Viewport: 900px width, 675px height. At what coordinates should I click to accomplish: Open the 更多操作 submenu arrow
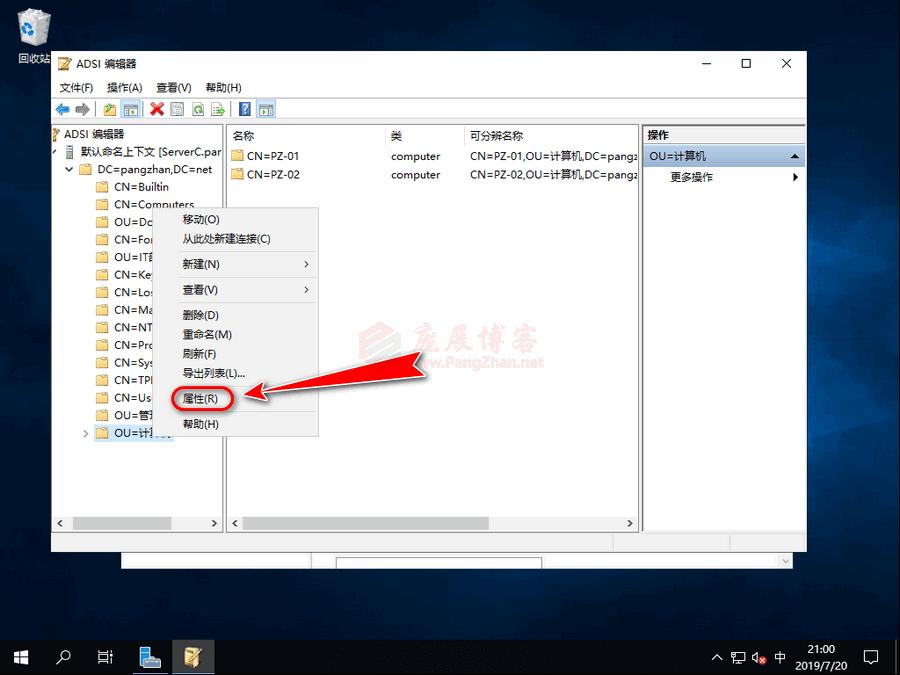[795, 177]
